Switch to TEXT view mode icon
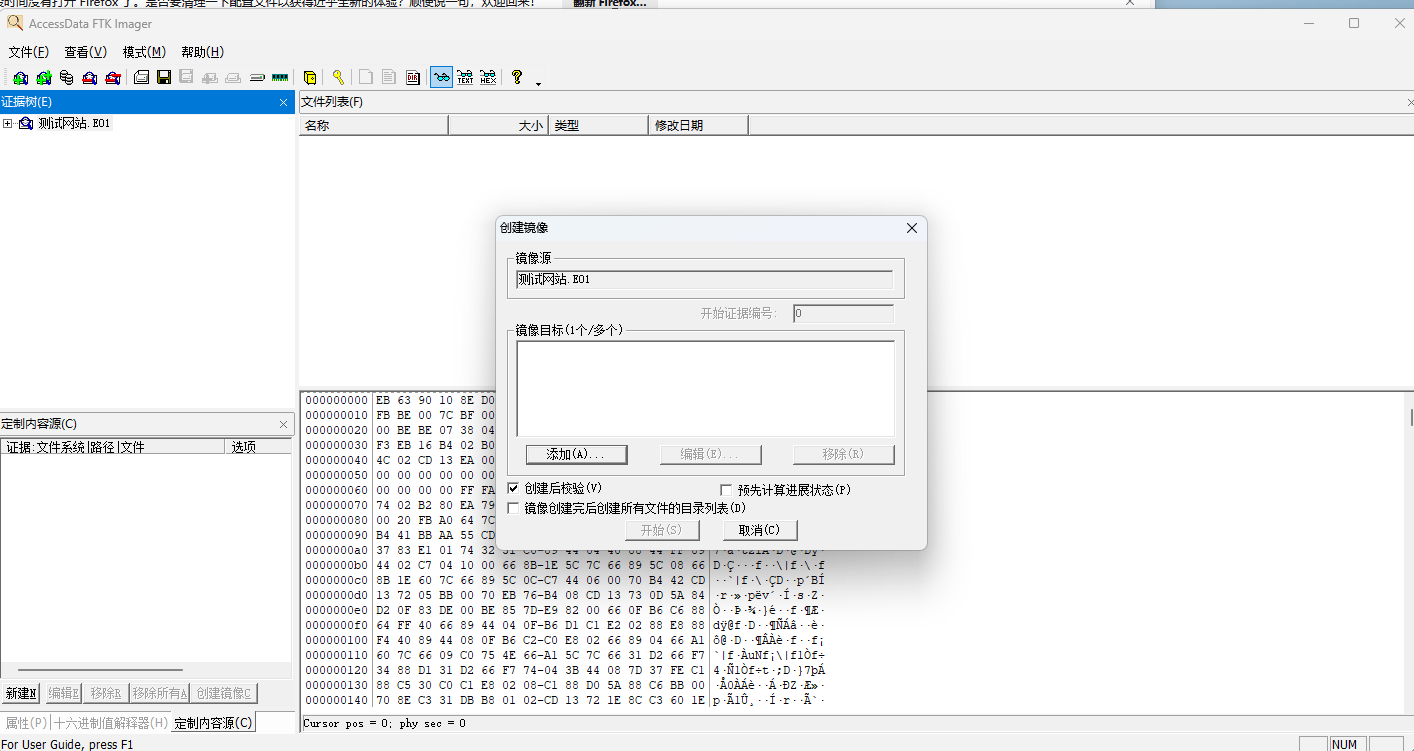This screenshot has width=1414, height=751. coord(465,77)
